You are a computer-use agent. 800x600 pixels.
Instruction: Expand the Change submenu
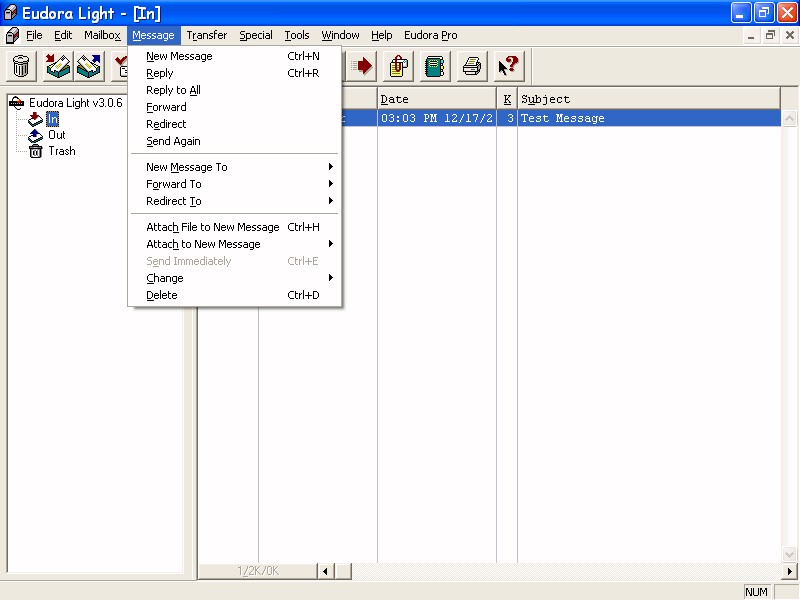(234, 278)
